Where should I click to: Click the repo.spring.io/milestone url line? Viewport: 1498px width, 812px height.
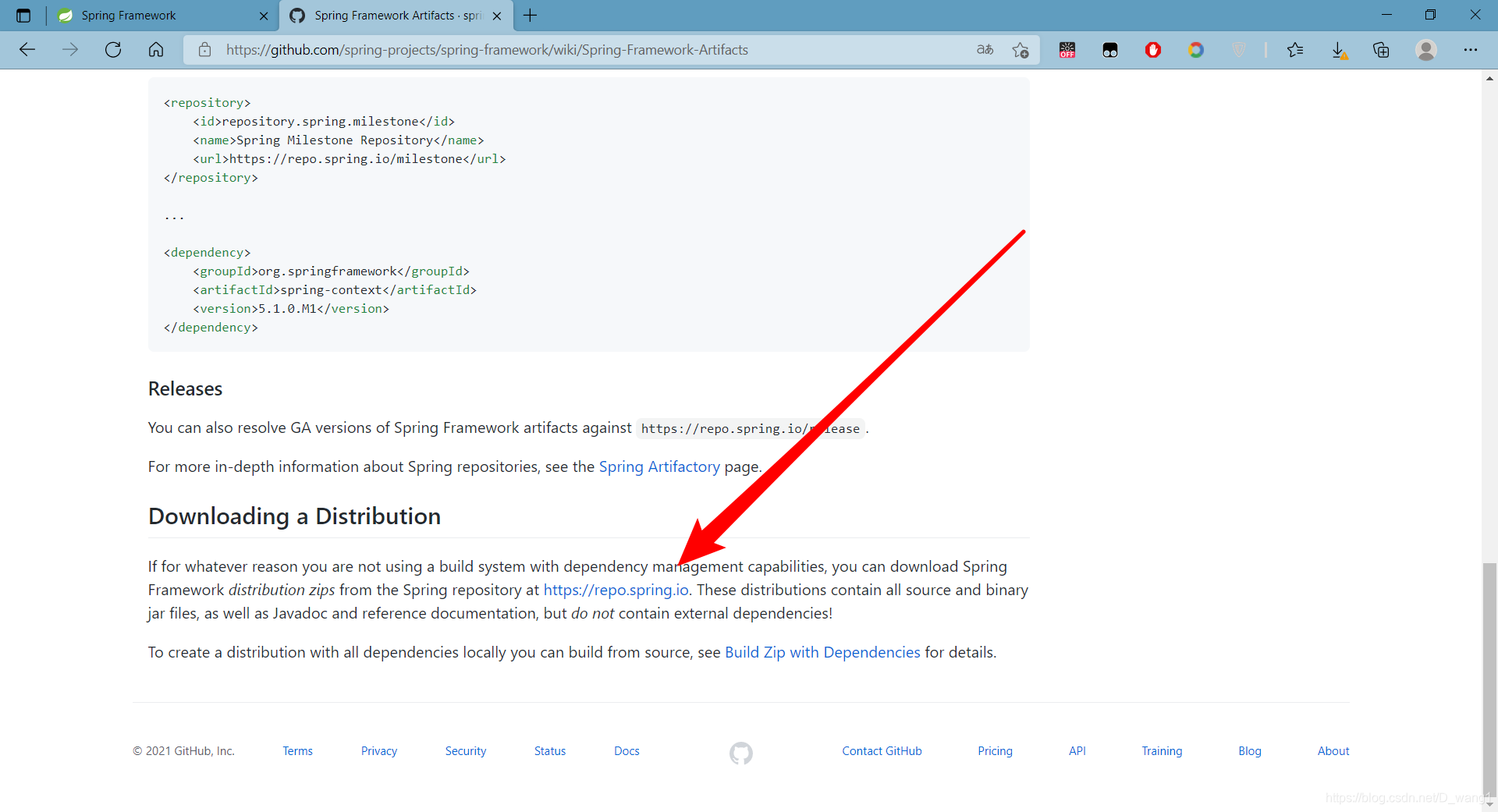(350, 159)
